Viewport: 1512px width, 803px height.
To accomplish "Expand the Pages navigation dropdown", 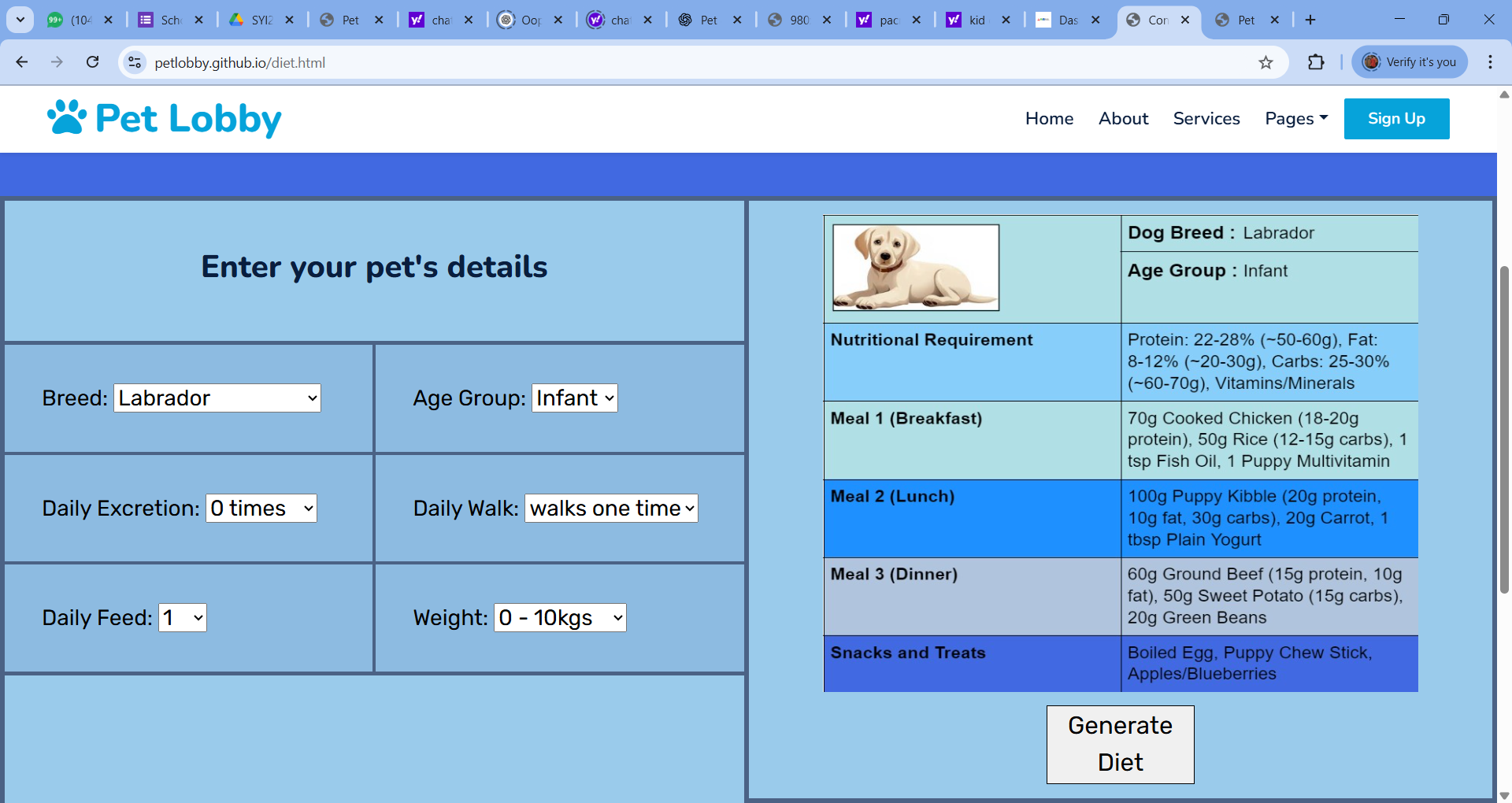I will point(1295,118).
